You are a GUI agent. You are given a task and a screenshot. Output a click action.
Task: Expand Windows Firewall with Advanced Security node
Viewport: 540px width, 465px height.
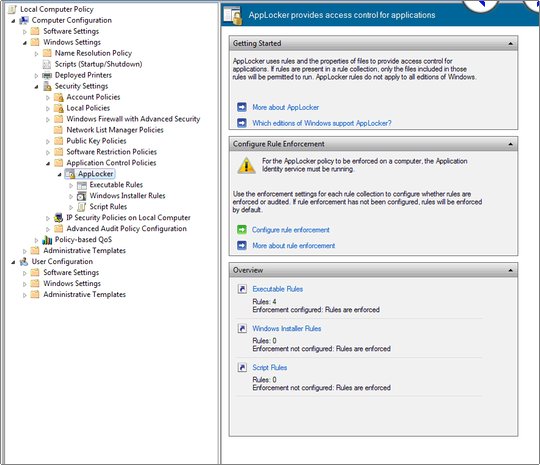click(x=48, y=120)
